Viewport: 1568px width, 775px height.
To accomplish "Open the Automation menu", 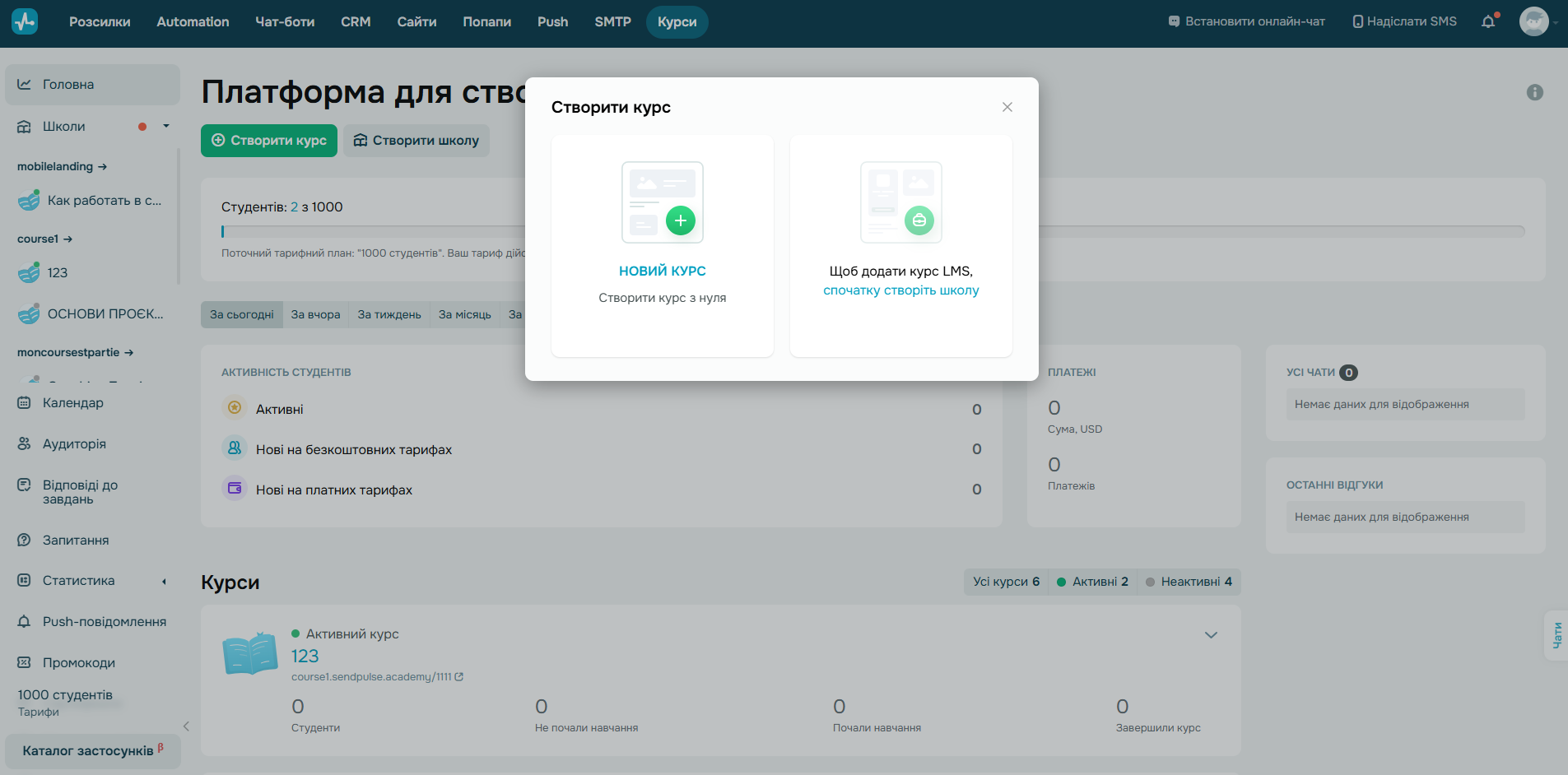I will pyautogui.click(x=193, y=22).
